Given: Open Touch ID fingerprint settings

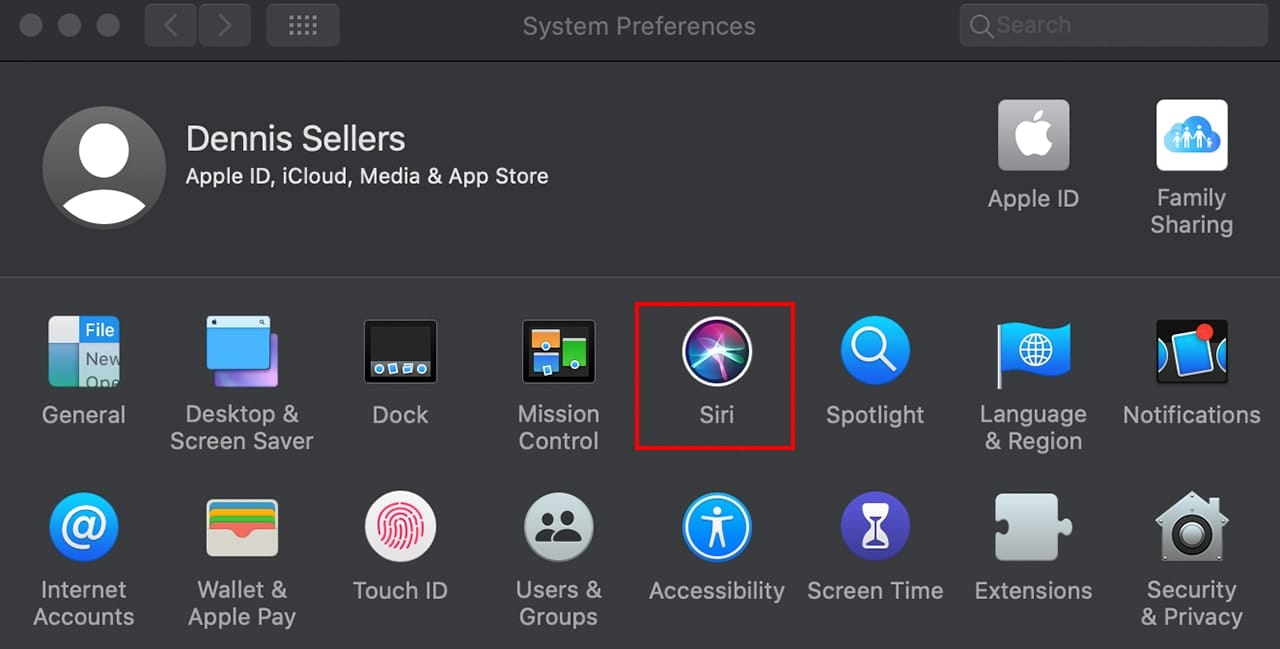Looking at the screenshot, I should (400, 528).
